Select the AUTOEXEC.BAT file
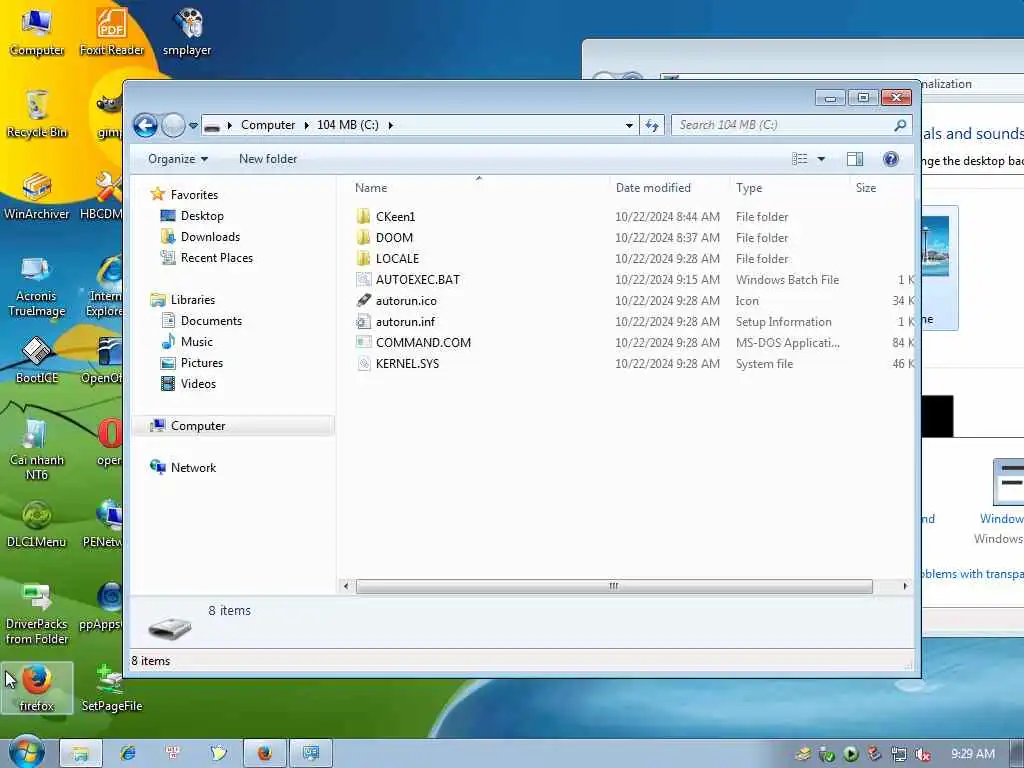Image resolution: width=1024 pixels, height=768 pixels. [x=417, y=280]
